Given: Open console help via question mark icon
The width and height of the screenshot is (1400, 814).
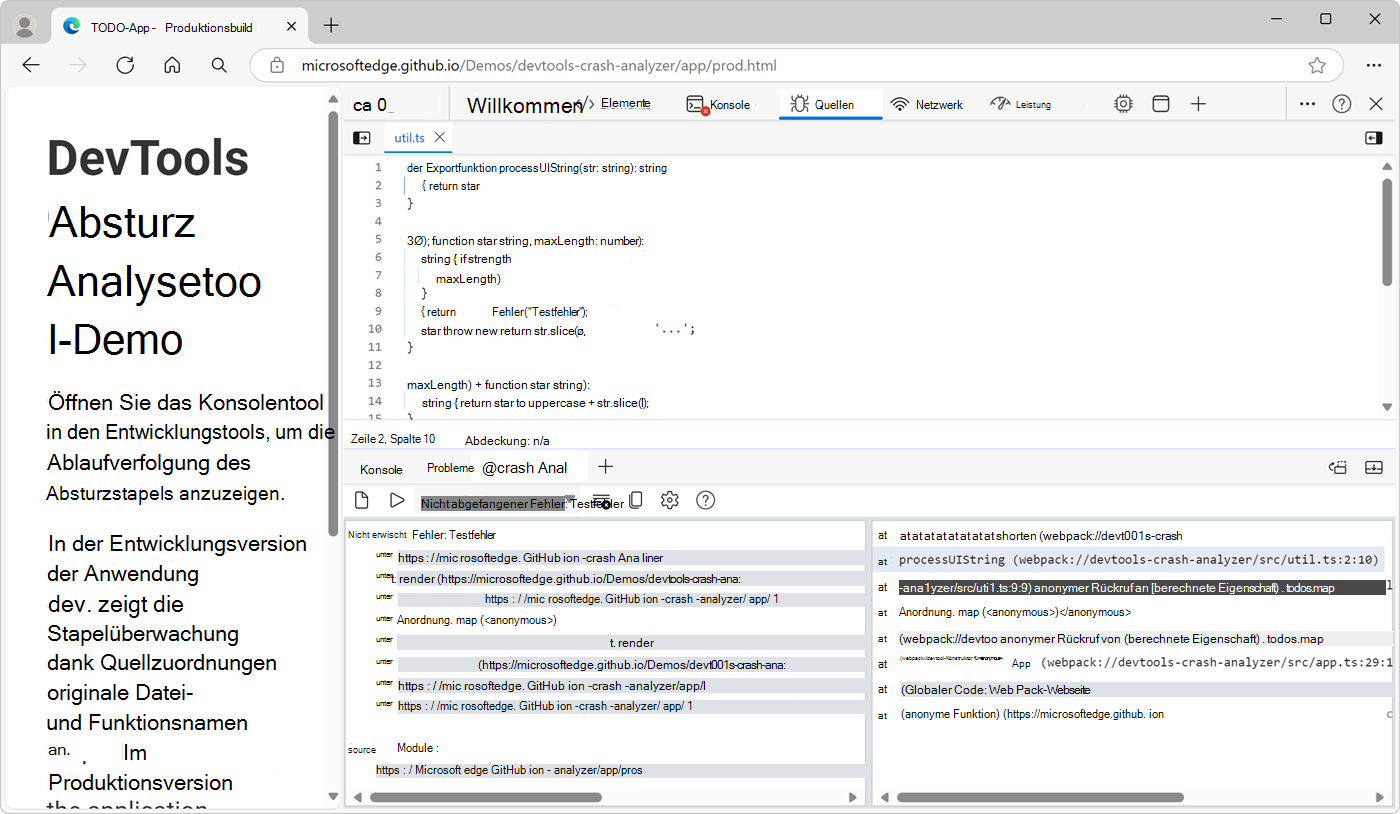Looking at the screenshot, I should click(x=705, y=500).
